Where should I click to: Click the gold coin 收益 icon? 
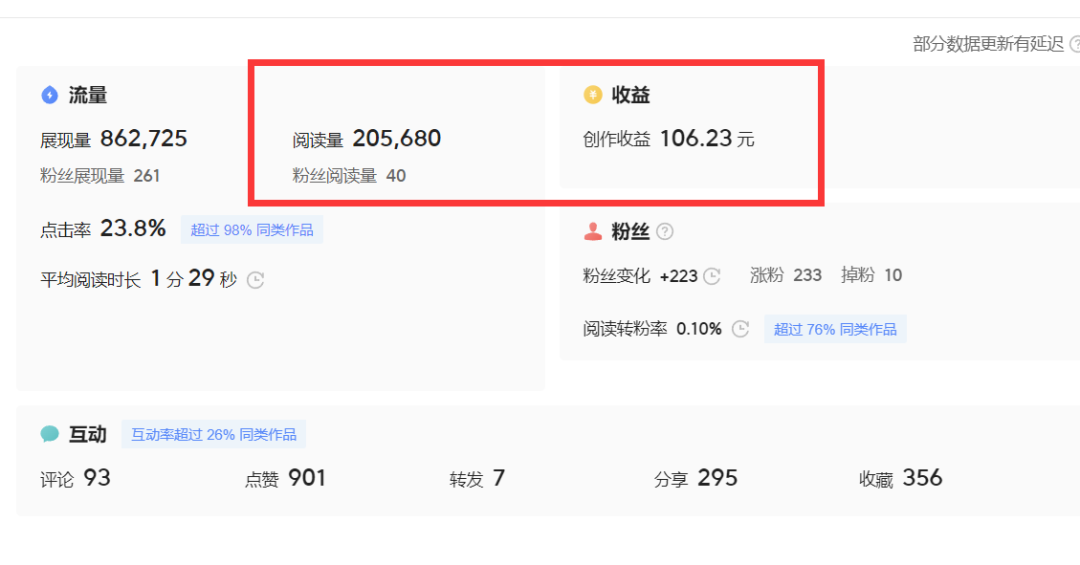[593, 95]
